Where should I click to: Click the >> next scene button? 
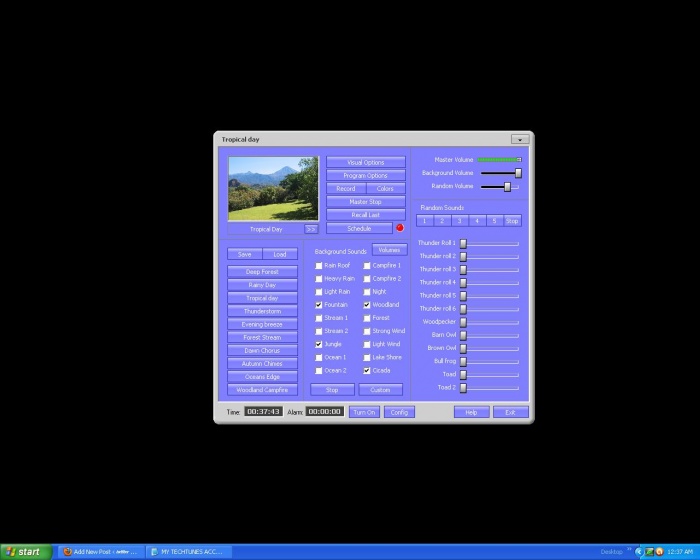pos(311,229)
